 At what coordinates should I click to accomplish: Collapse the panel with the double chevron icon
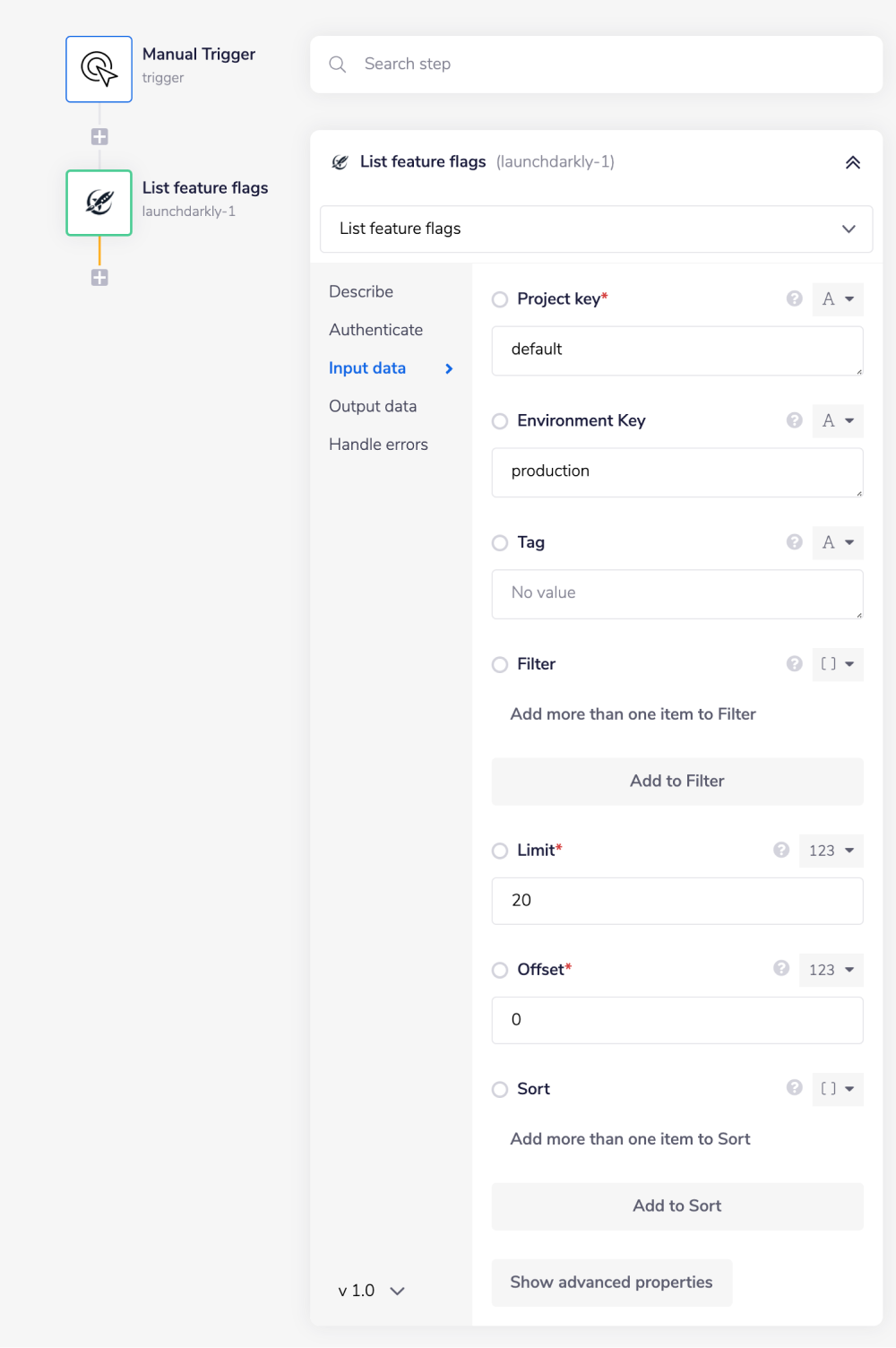pyautogui.click(x=853, y=162)
